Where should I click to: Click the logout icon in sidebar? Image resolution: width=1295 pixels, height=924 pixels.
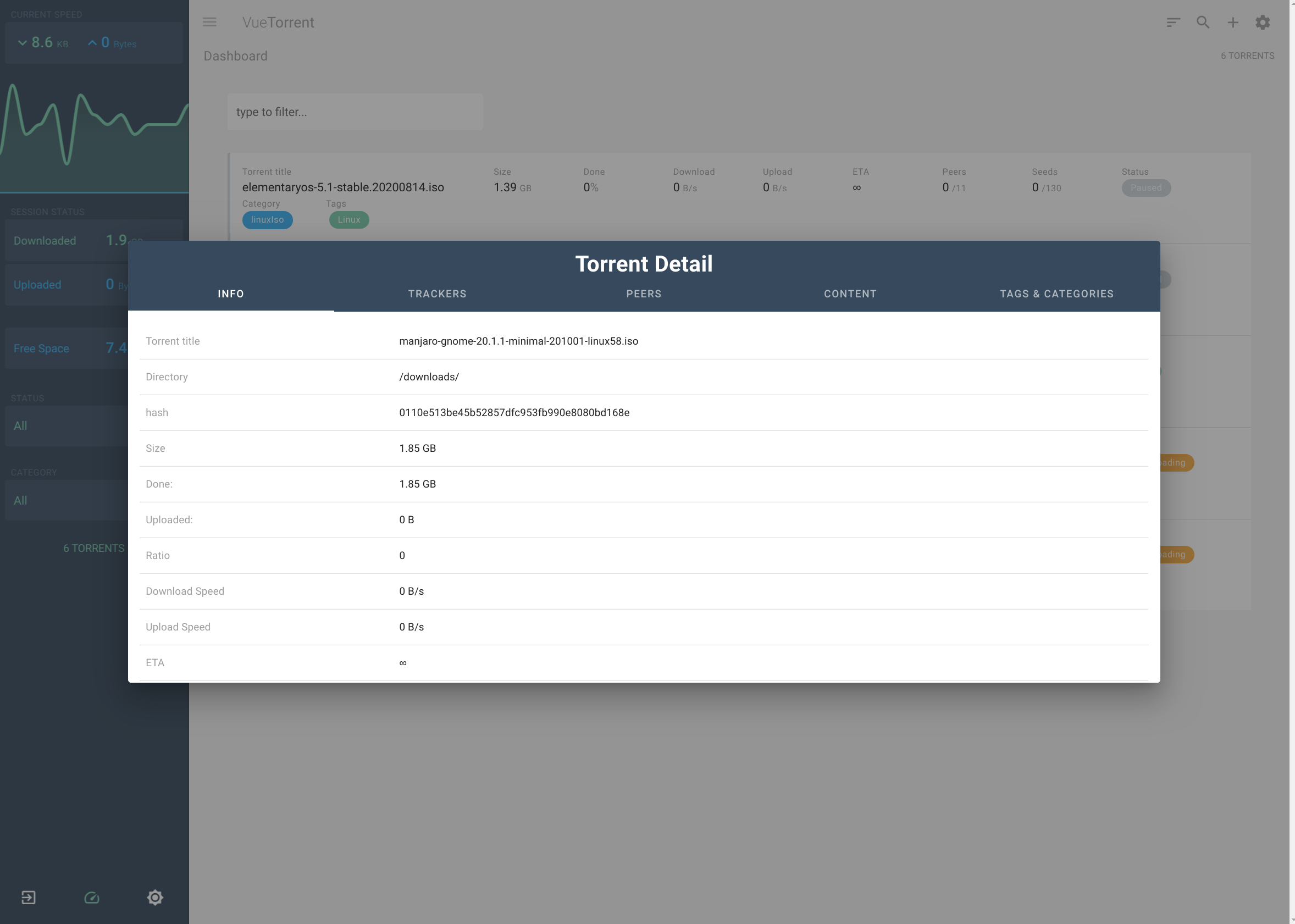(29, 897)
